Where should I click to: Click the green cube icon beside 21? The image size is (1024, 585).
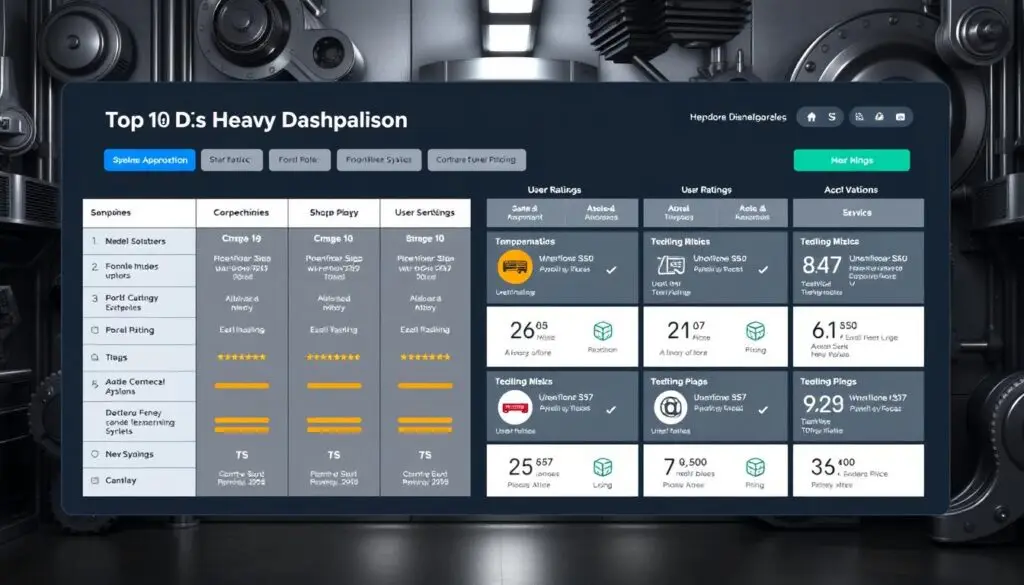click(756, 331)
